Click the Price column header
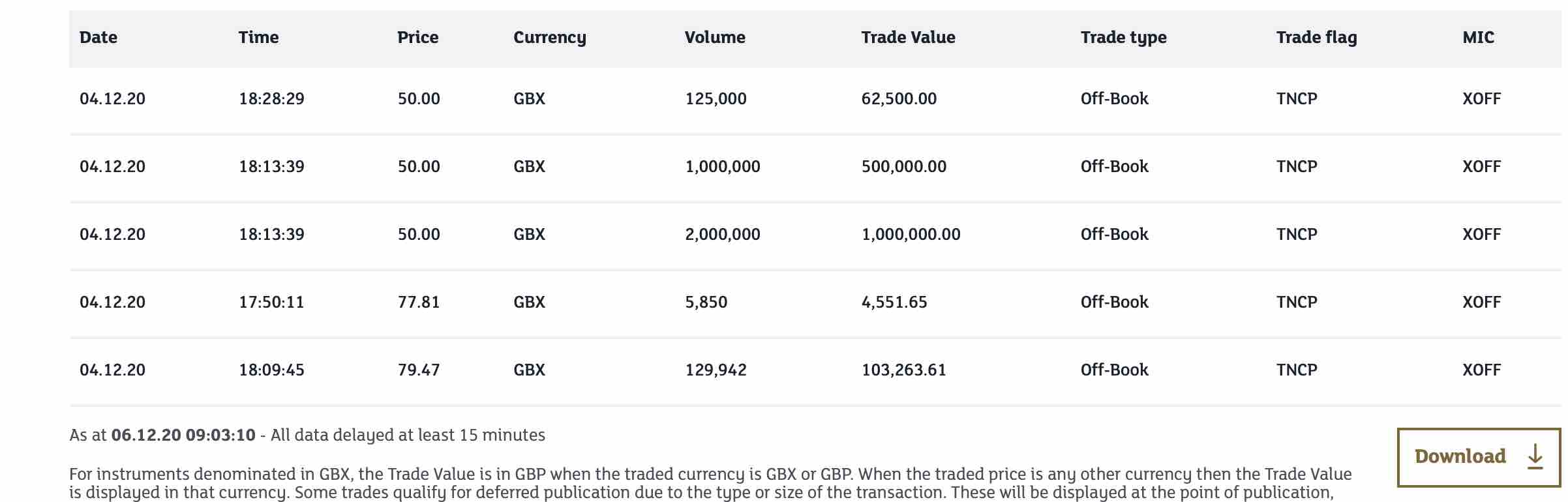The width and height of the screenshot is (1568, 502). click(417, 37)
